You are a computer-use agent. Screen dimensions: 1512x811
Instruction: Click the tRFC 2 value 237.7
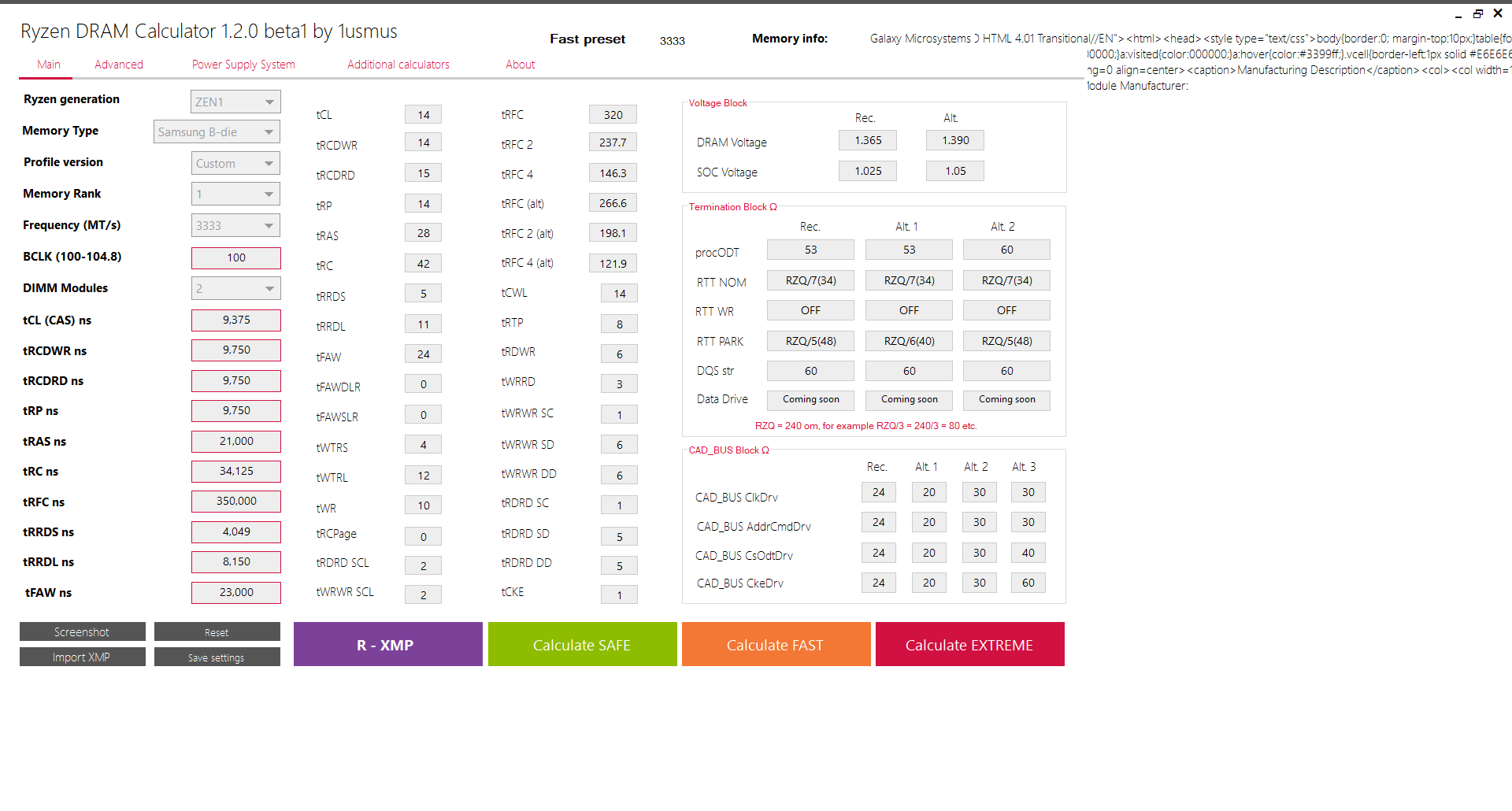pos(613,143)
